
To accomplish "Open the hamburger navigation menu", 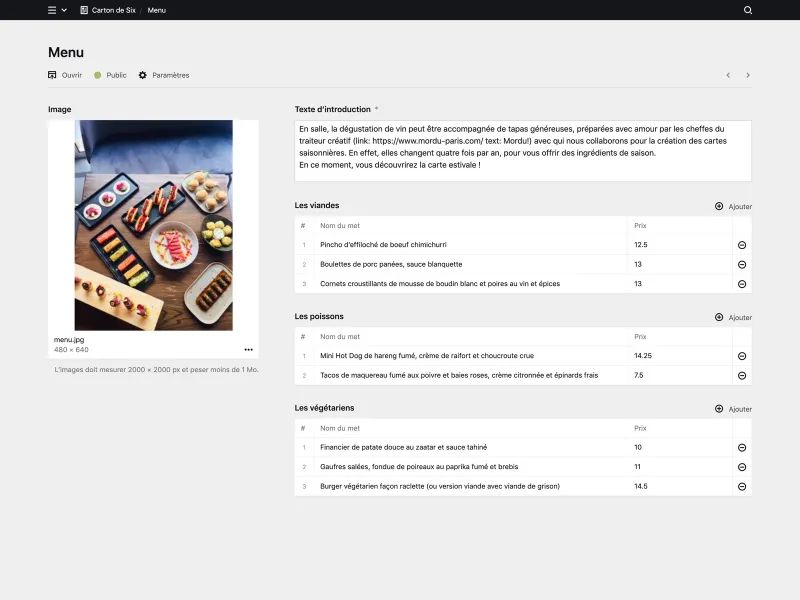I will coord(51,10).
